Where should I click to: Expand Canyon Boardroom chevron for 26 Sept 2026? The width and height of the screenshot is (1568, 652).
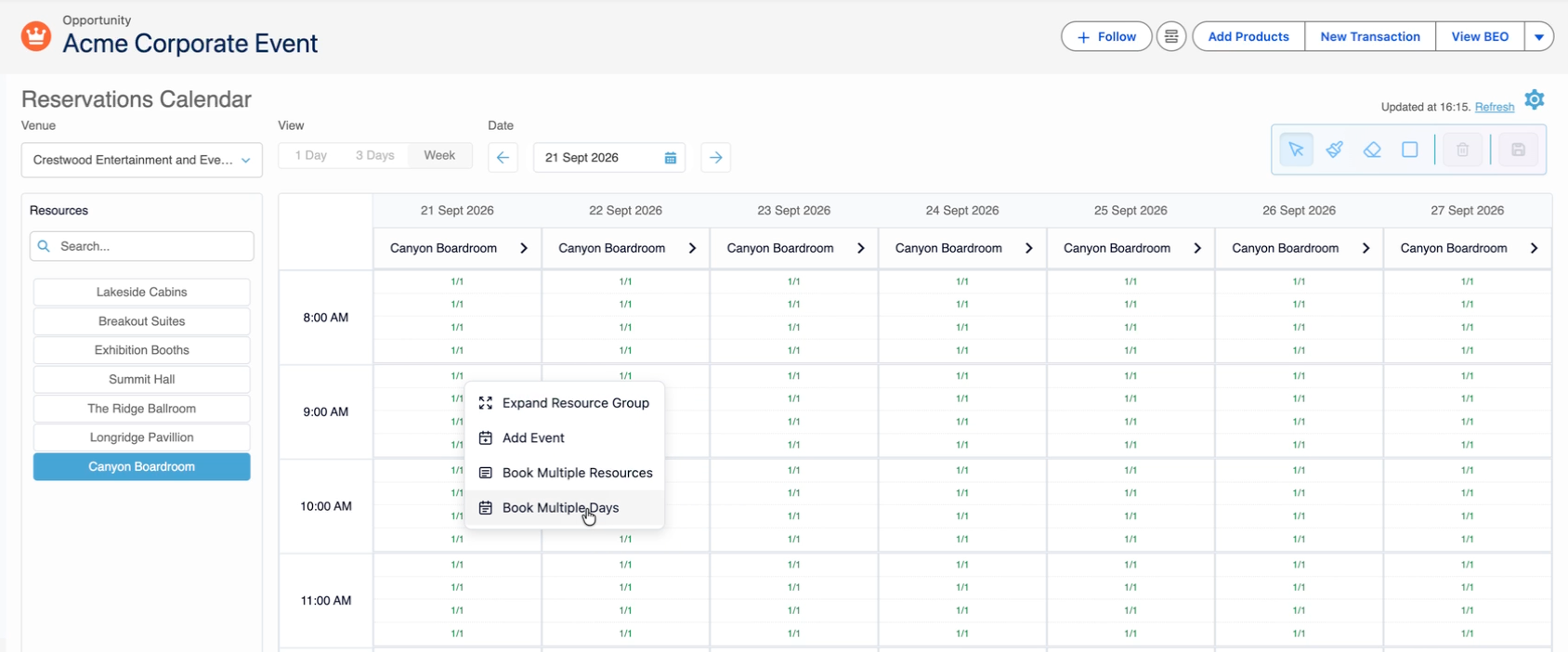pos(1365,248)
